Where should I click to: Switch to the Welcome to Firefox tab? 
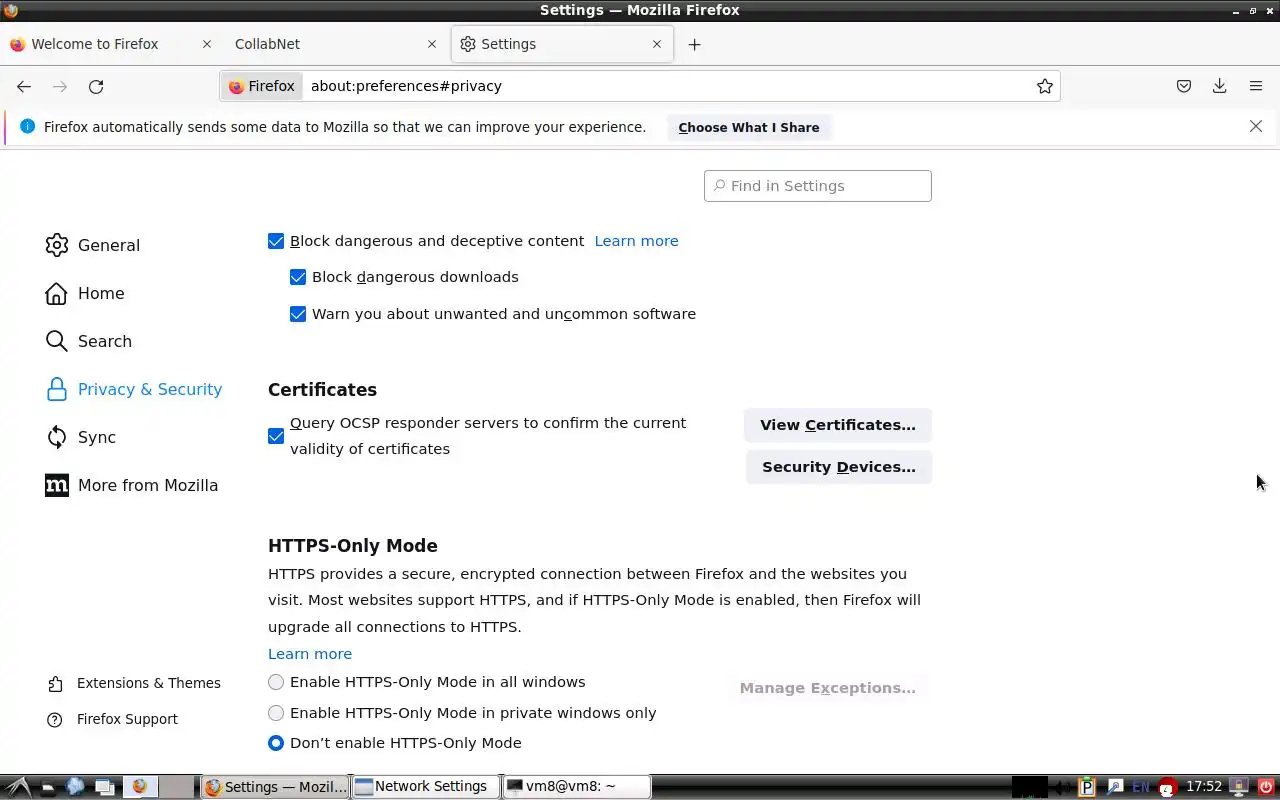coord(110,44)
